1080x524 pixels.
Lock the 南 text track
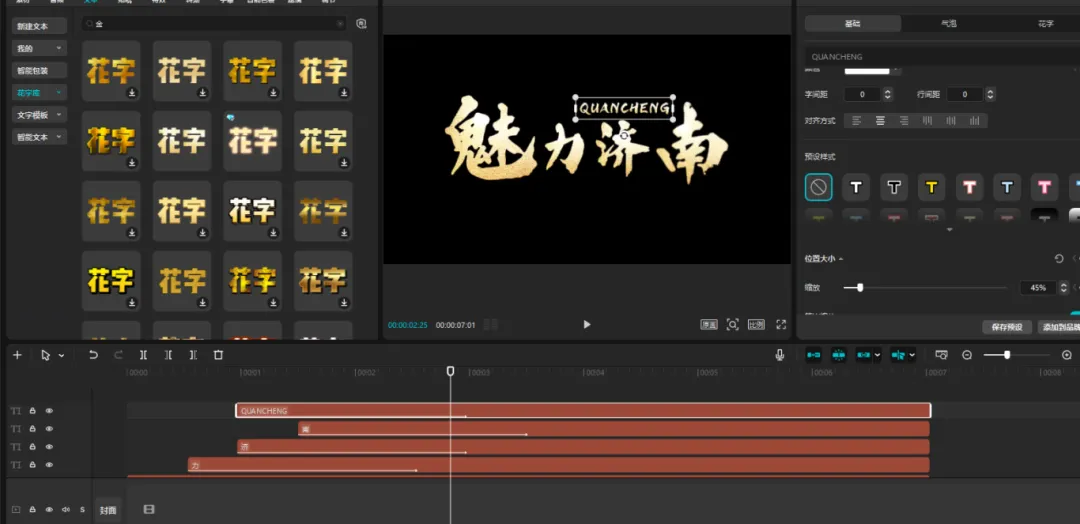click(x=32, y=428)
